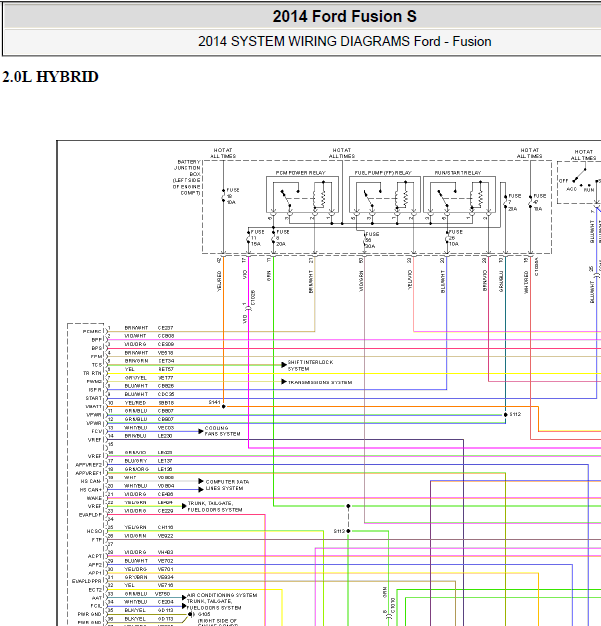
Task: Click the 'S141' splice label
Action: pos(214,402)
